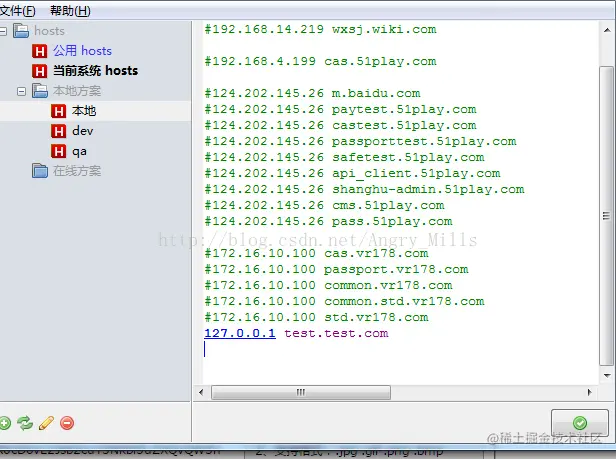
Task: Click the vertical scrollbar thumb
Action: click(607, 216)
